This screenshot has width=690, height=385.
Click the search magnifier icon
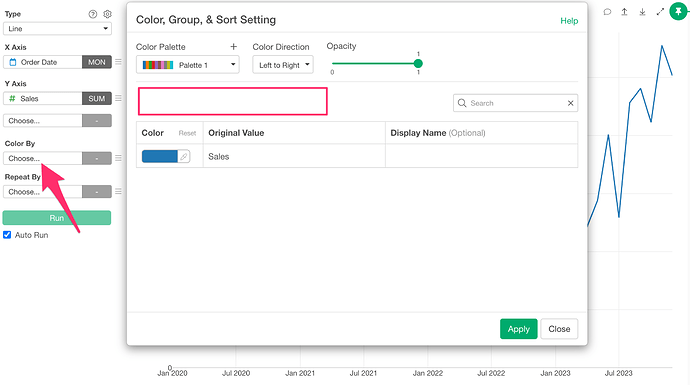tap(462, 103)
